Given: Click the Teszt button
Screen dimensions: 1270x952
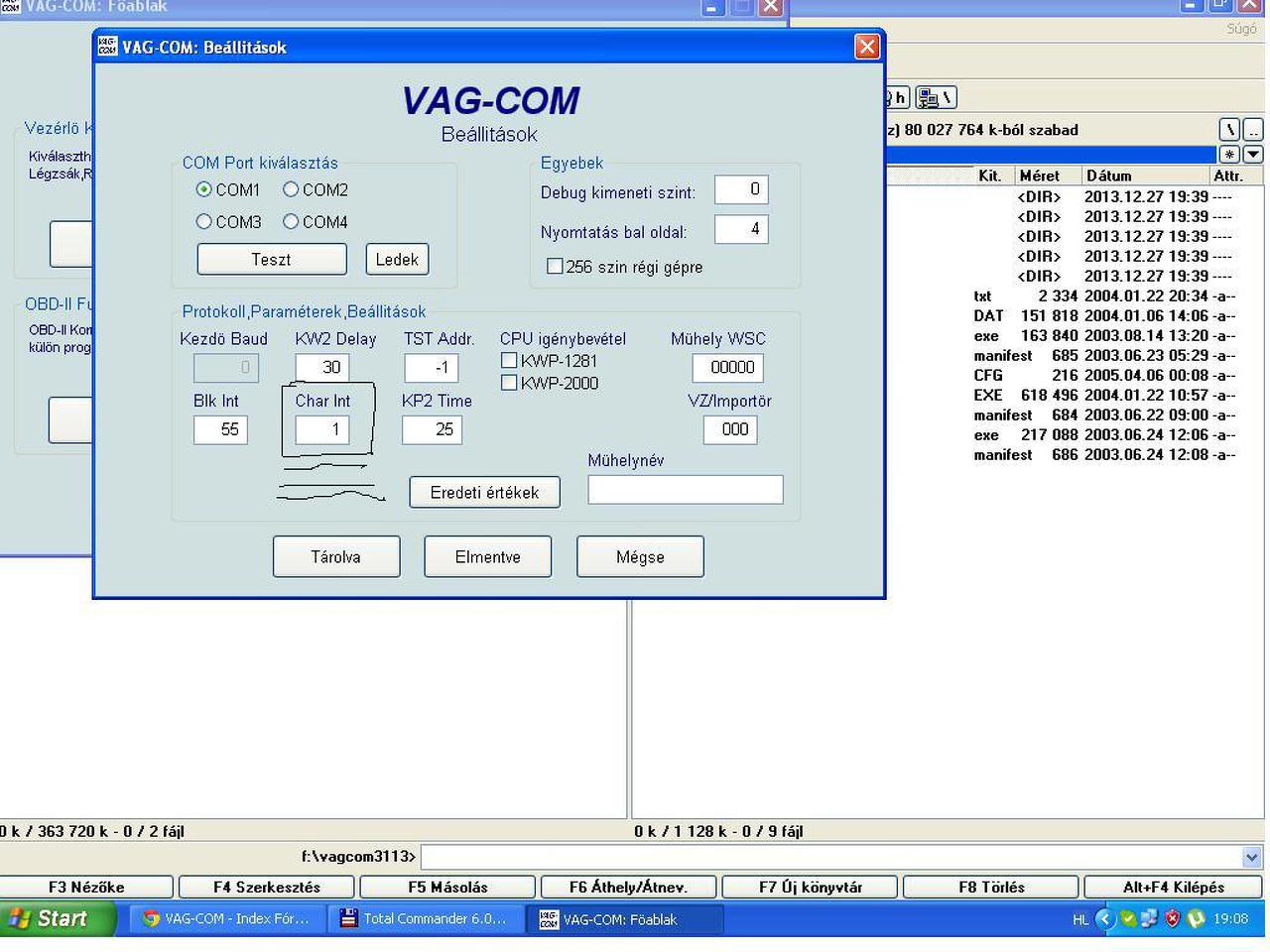Looking at the screenshot, I should coord(272,259).
